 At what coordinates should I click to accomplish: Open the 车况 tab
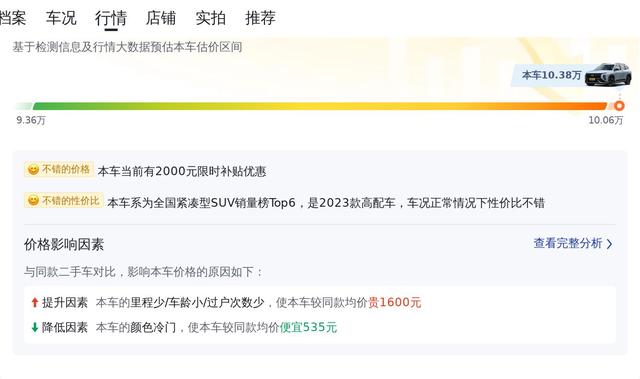click(61, 18)
